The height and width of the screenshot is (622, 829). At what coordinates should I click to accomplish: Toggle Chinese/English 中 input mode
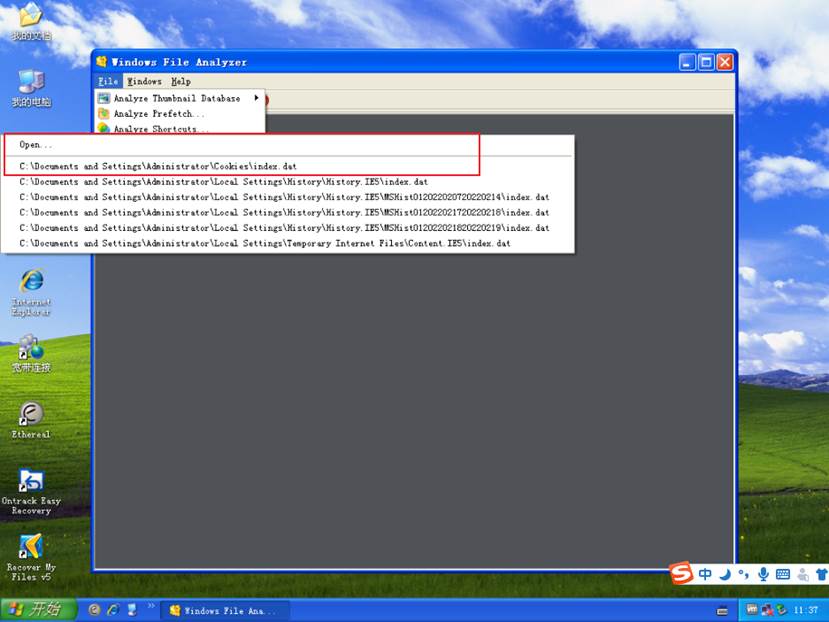coord(705,574)
